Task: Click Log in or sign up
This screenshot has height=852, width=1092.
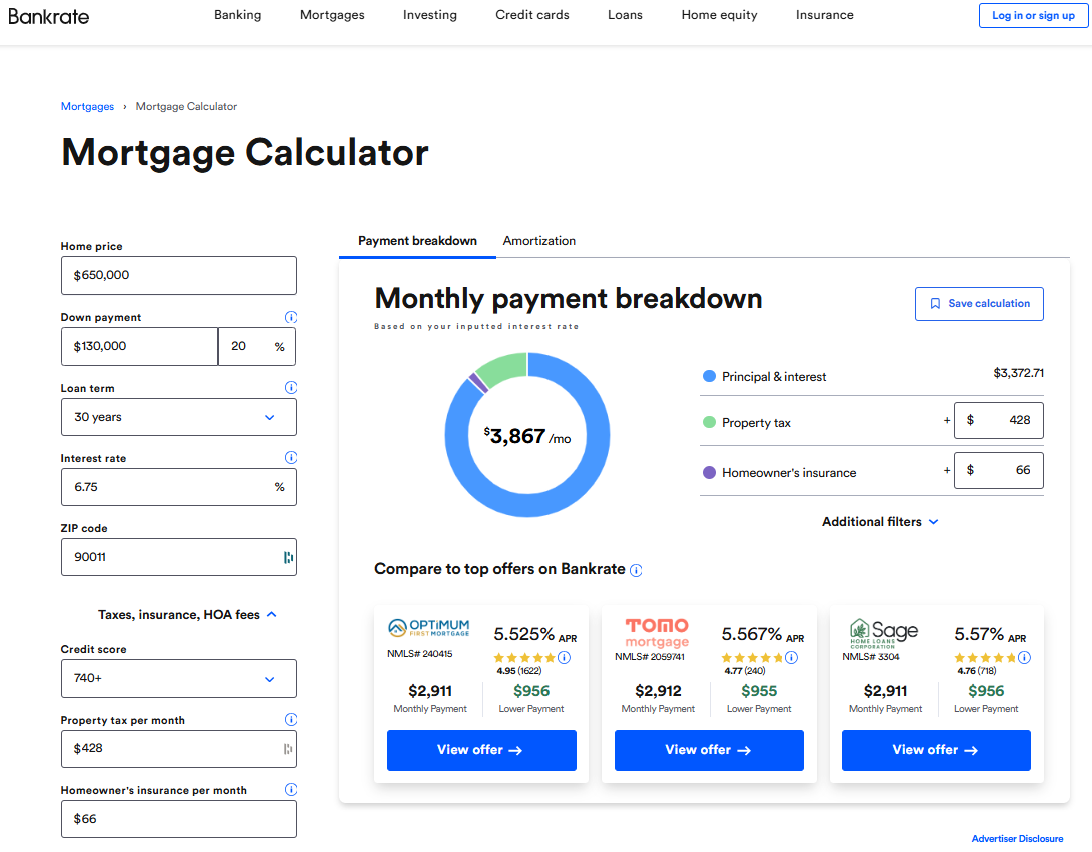Action: click(1034, 15)
